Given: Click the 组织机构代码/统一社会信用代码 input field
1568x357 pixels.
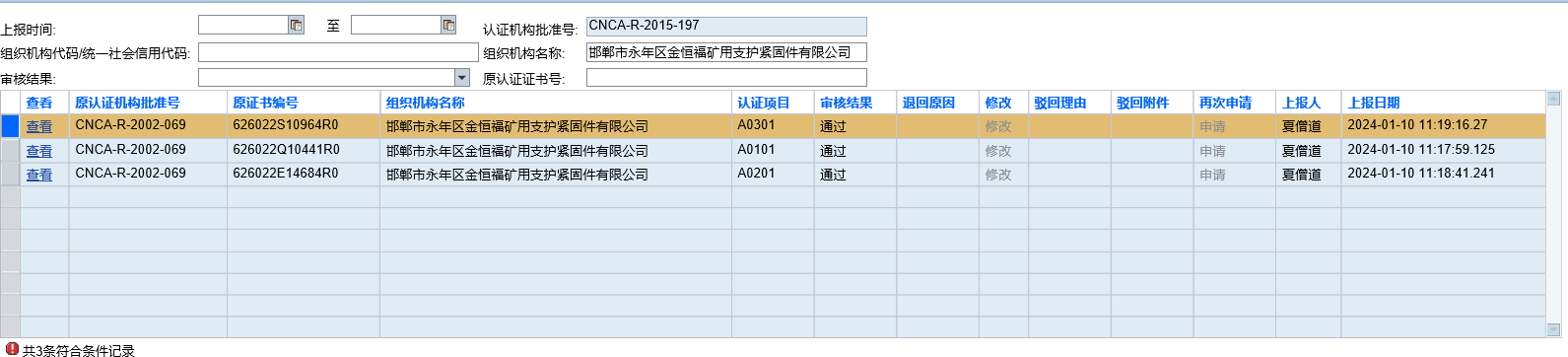Looking at the screenshot, I should click(338, 52).
